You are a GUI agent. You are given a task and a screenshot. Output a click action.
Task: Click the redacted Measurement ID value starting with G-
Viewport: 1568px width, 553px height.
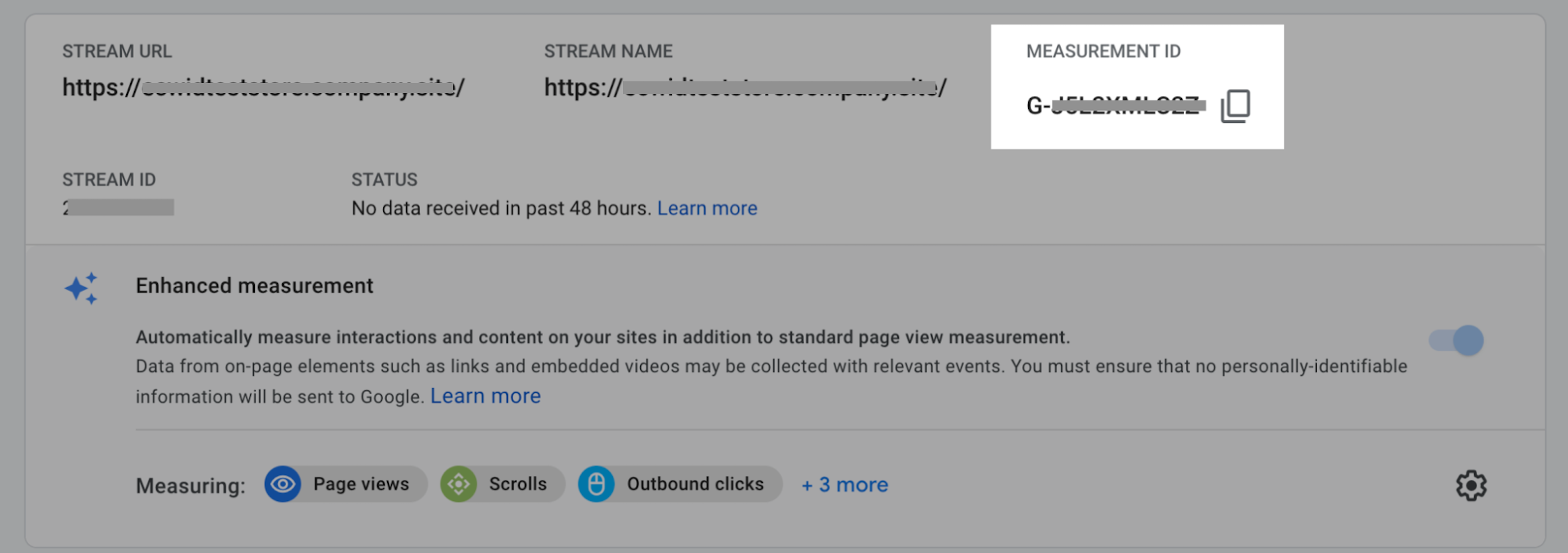pos(1114,106)
